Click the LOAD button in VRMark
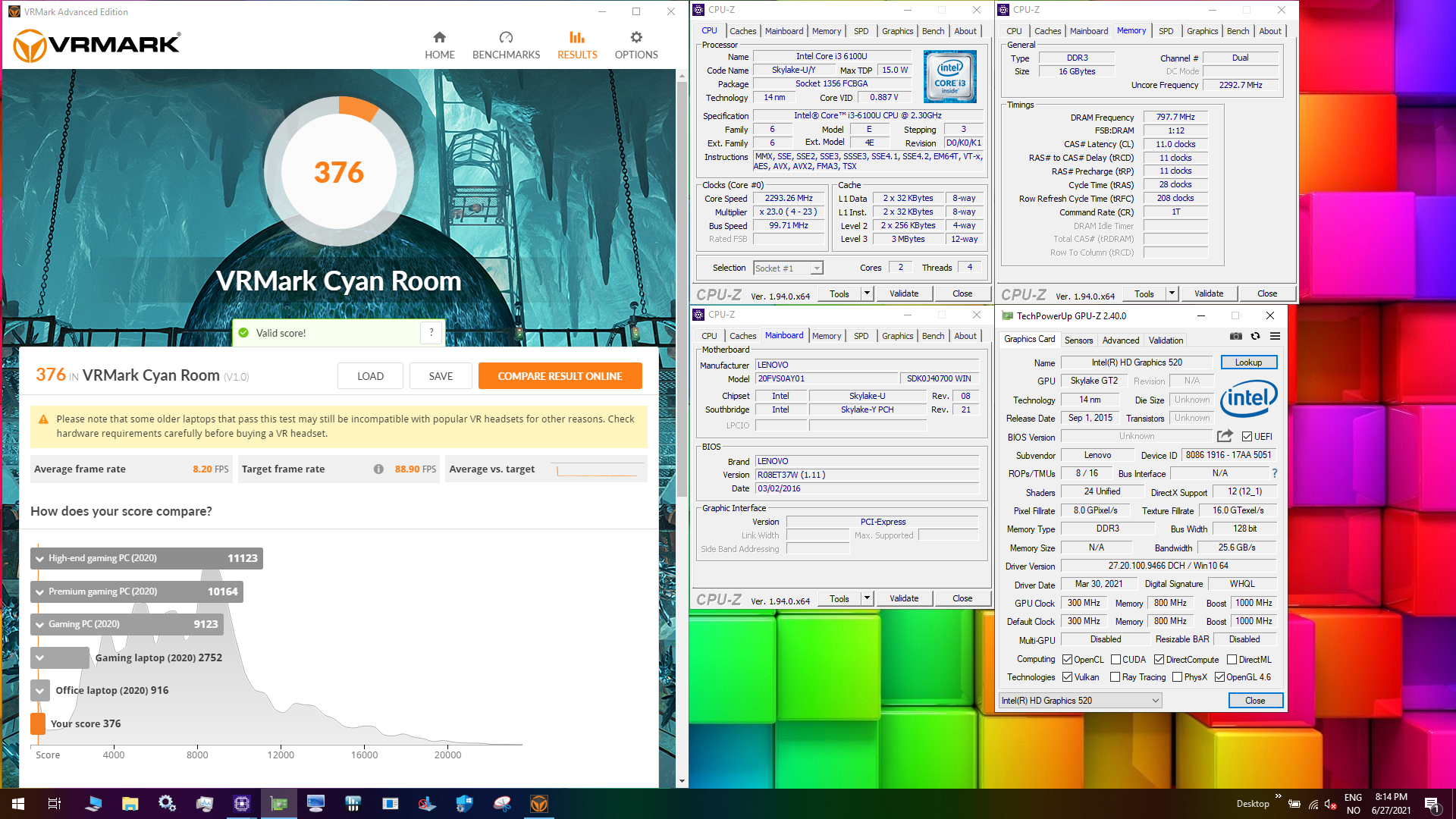 (x=370, y=376)
